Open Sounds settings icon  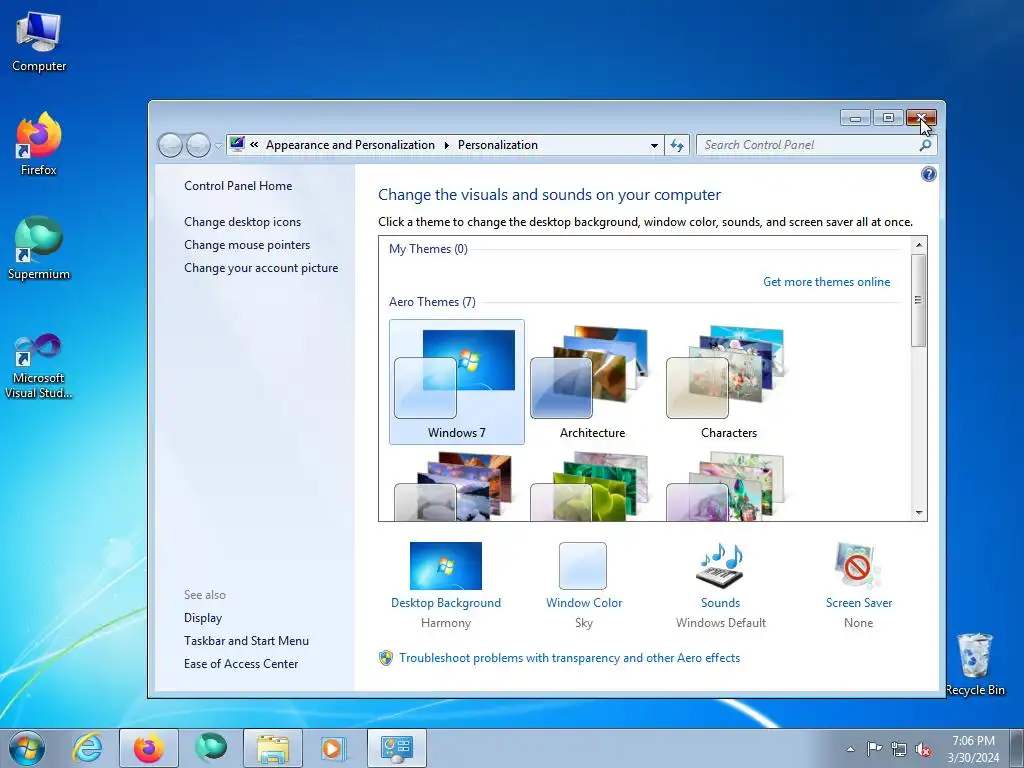[x=720, y=566]
